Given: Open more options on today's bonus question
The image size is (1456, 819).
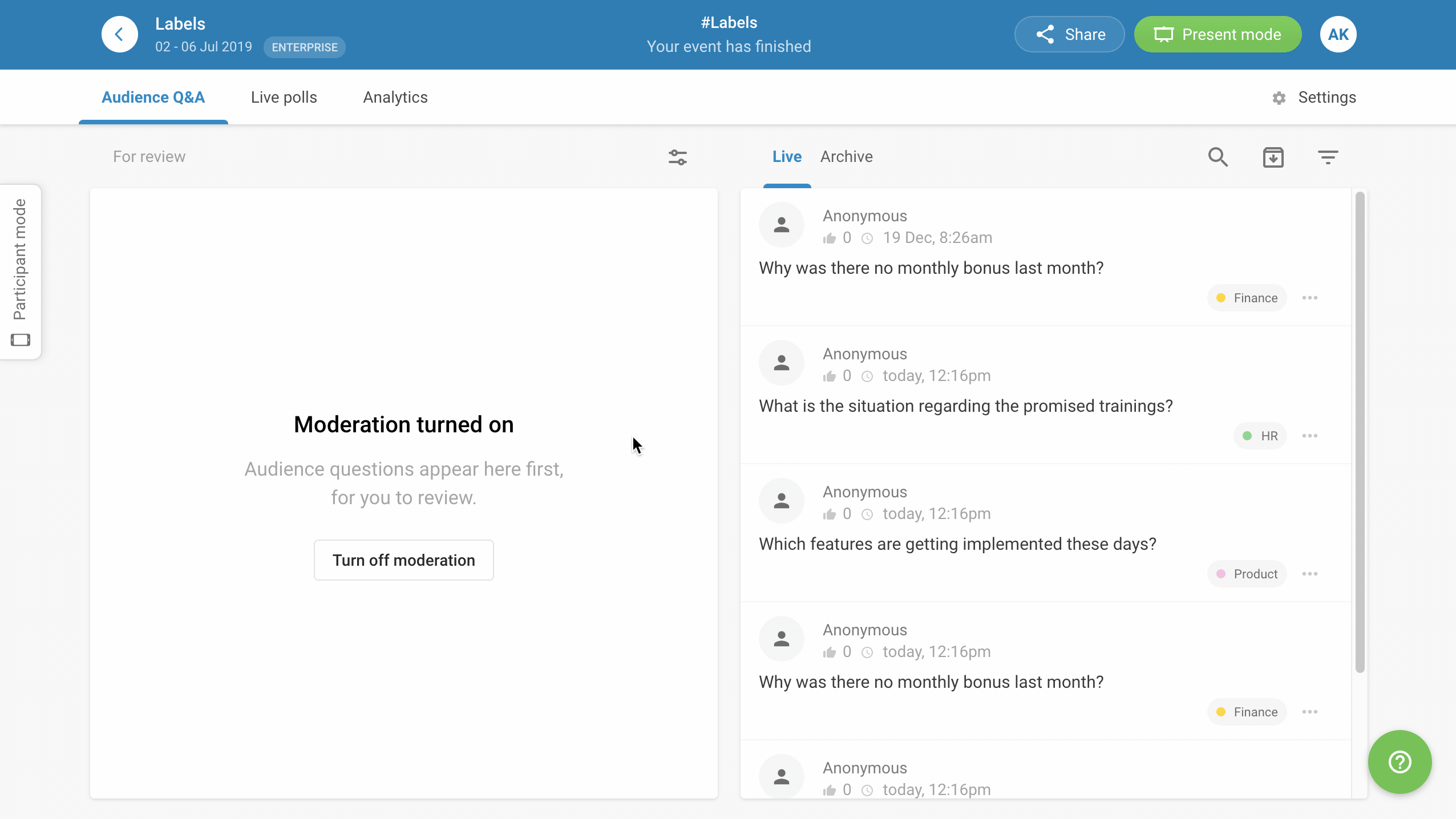Looking at the screenshot, I should click(x=1309, y=712).
